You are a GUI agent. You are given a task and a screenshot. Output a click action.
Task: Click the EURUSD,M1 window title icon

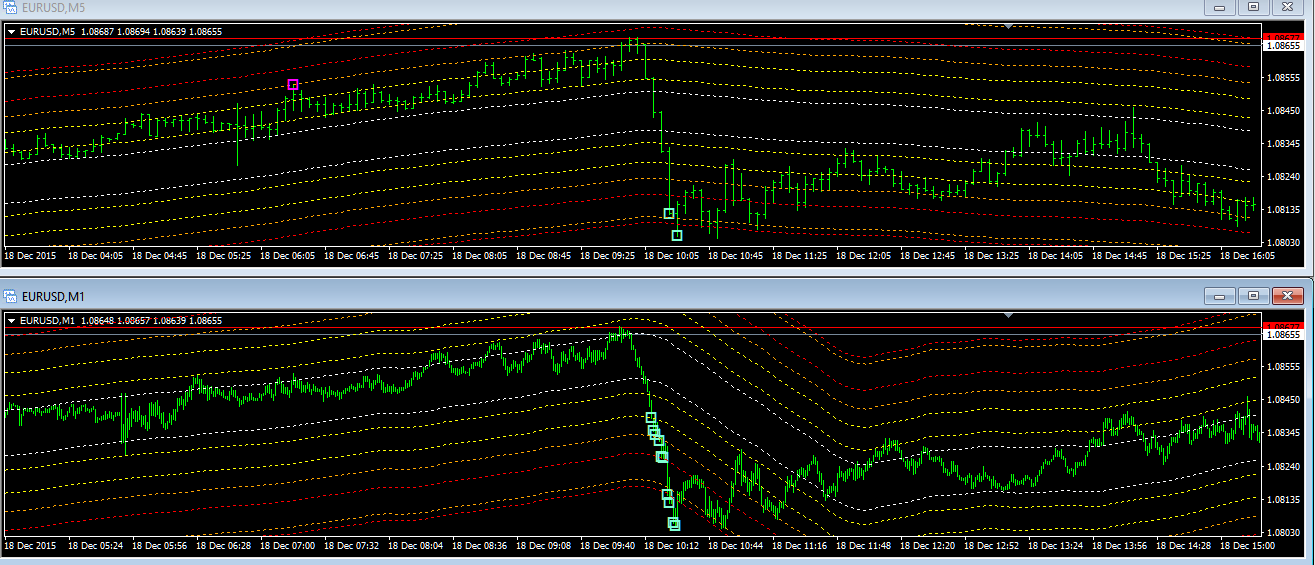pyautogui.click(x=12, y=296)
